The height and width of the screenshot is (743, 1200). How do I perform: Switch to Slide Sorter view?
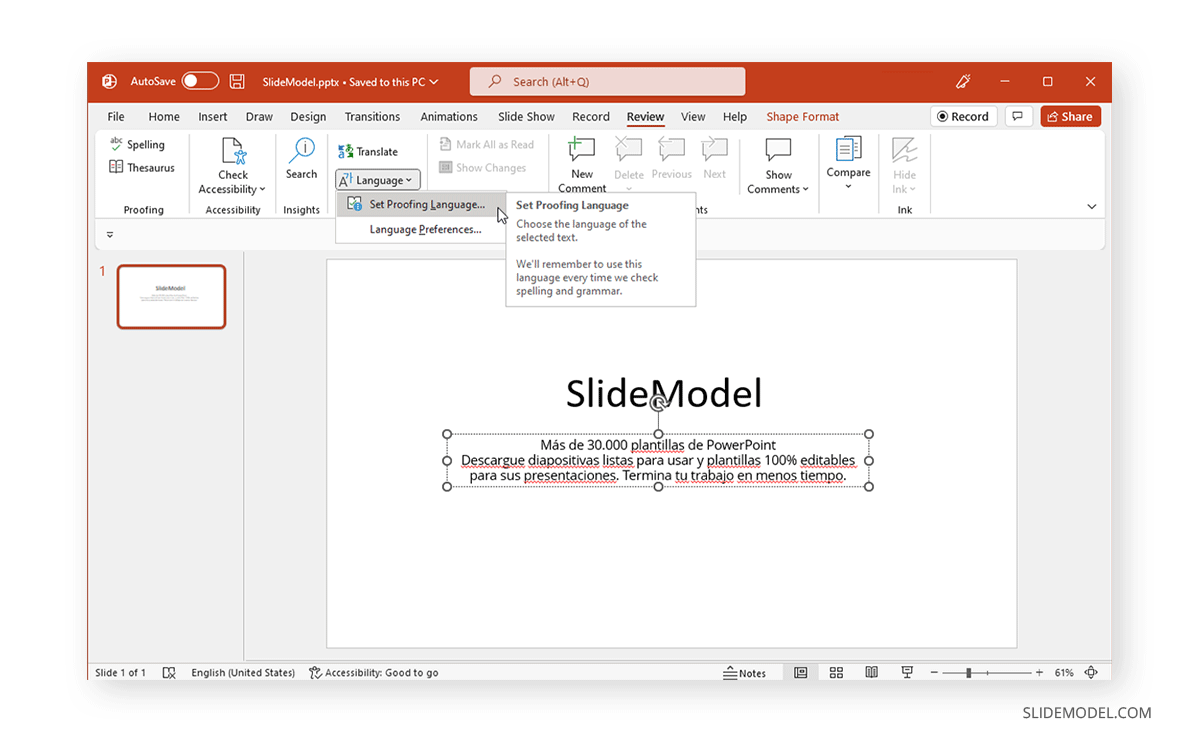point(836,672)
